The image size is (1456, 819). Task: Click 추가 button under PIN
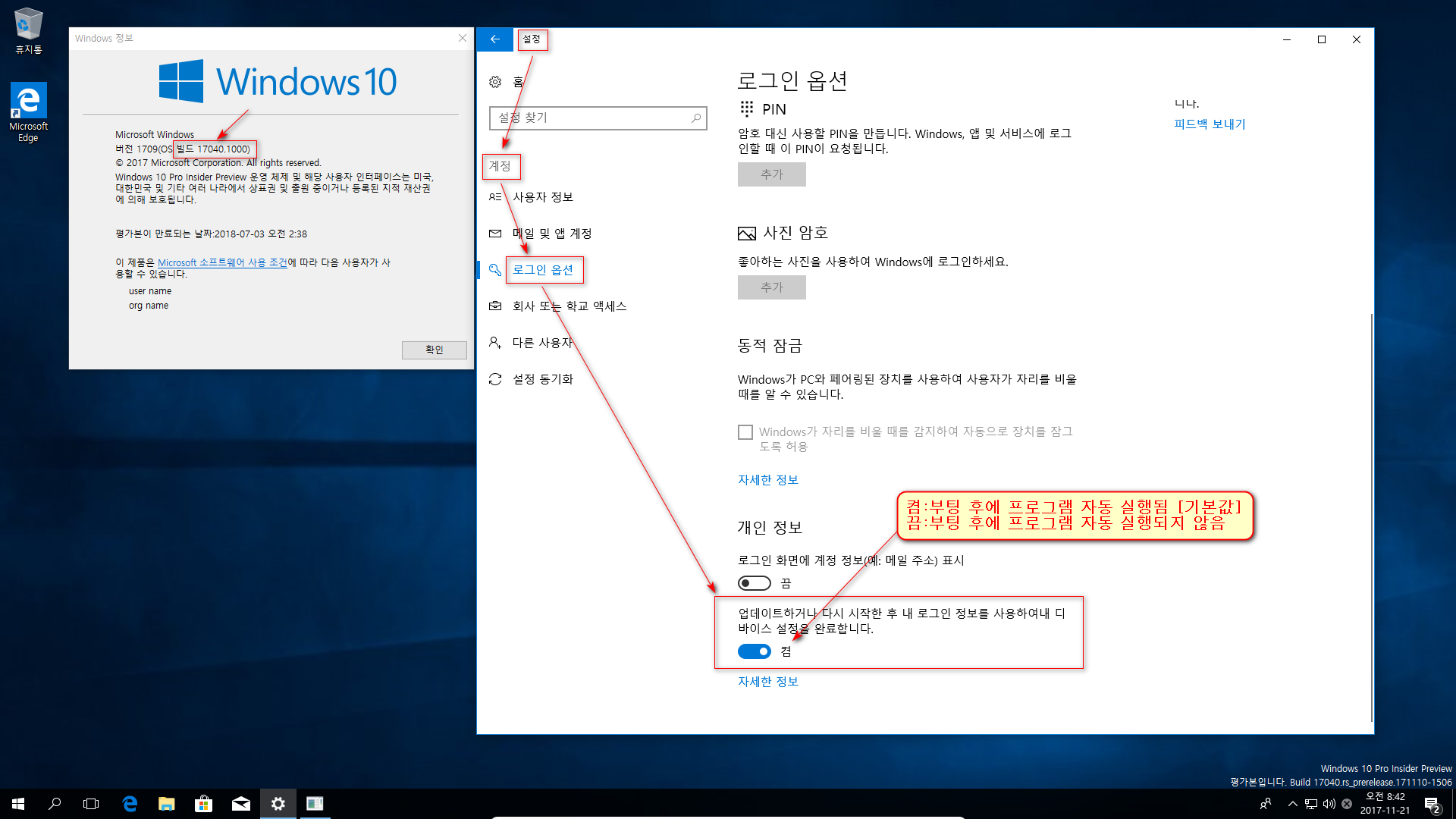click(772, 174)
